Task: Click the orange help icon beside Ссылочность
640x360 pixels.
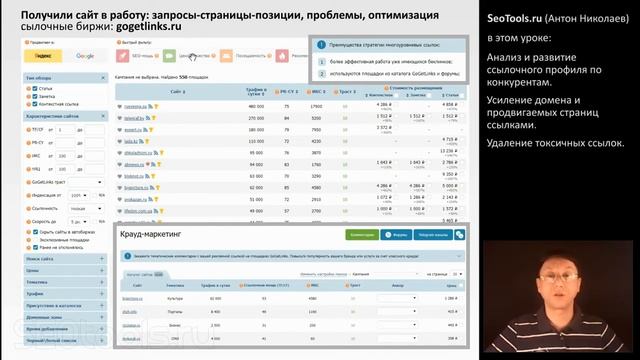Action: tap(29, 209)
